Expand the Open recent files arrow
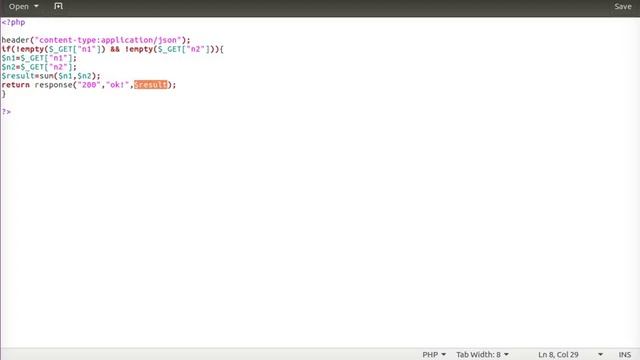The image size is (640, 360). (36, 7)
